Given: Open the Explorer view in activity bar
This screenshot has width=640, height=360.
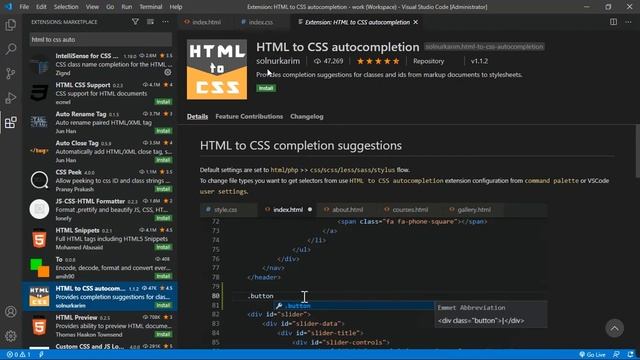Looking at the screenshot, I should [11, 25].
